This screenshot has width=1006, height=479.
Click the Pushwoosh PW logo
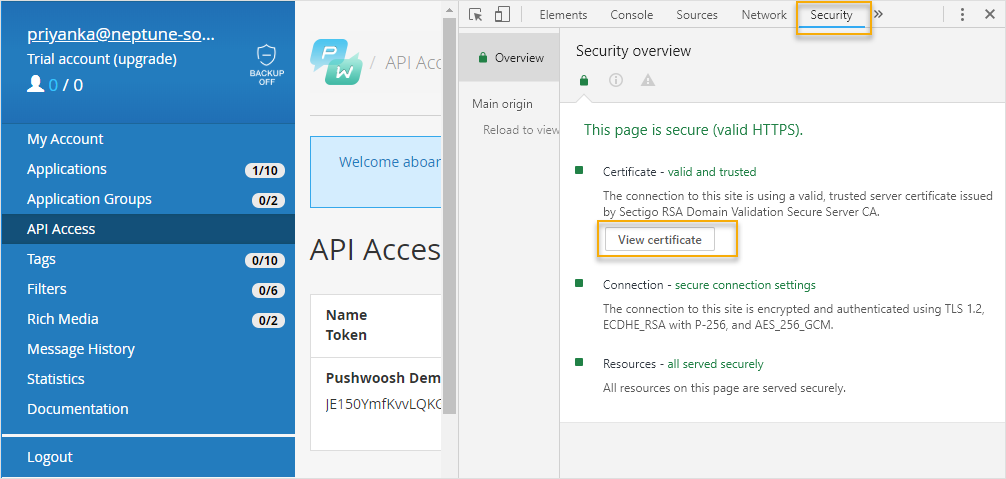click(x=337, y=62)
